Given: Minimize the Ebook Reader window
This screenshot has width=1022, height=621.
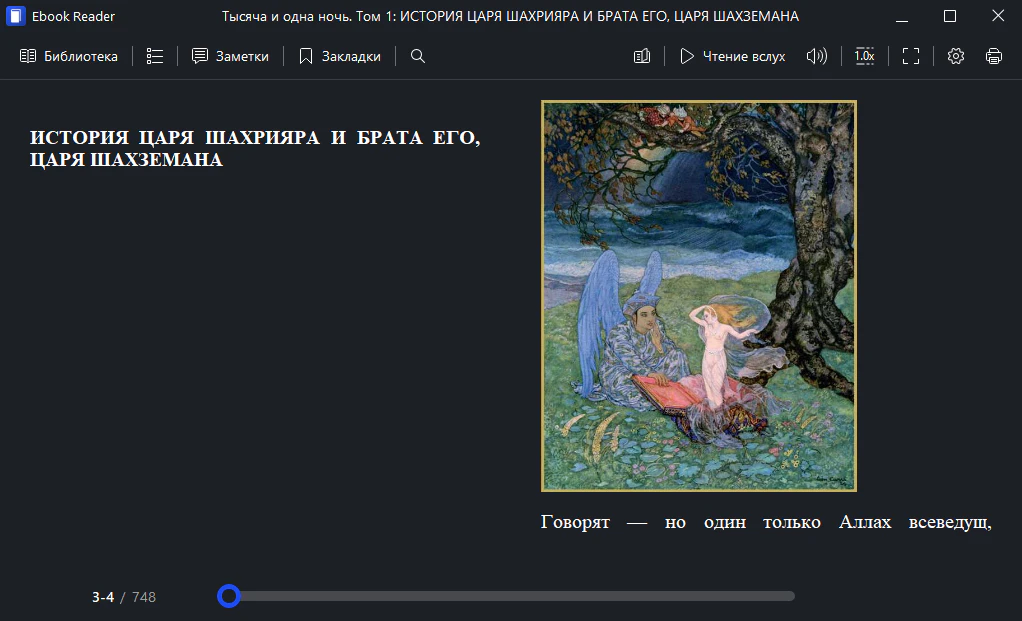Looking at the screenshot, I should [904, 16].
